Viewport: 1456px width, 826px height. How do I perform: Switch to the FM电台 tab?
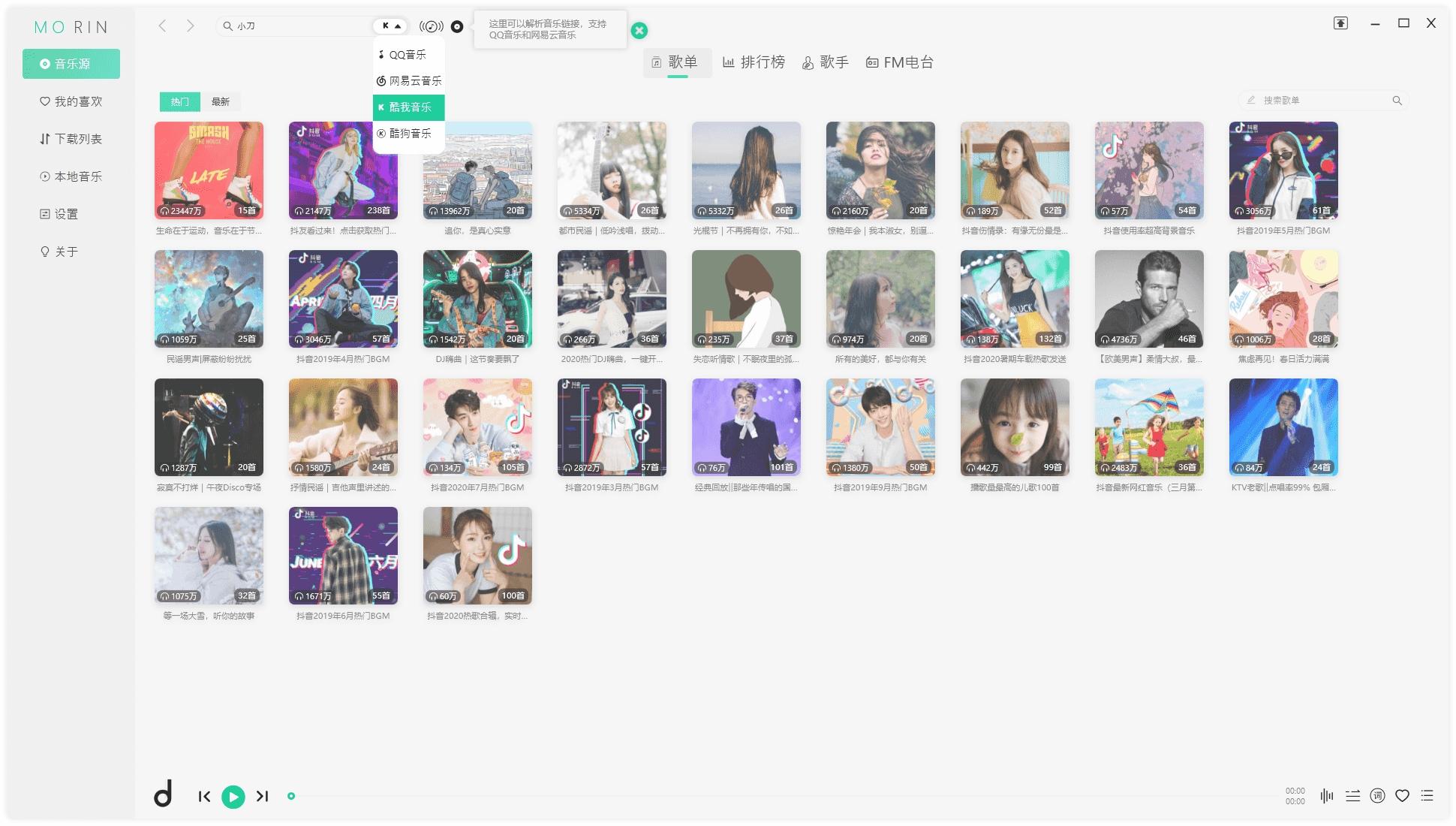(x=899, y=62)
